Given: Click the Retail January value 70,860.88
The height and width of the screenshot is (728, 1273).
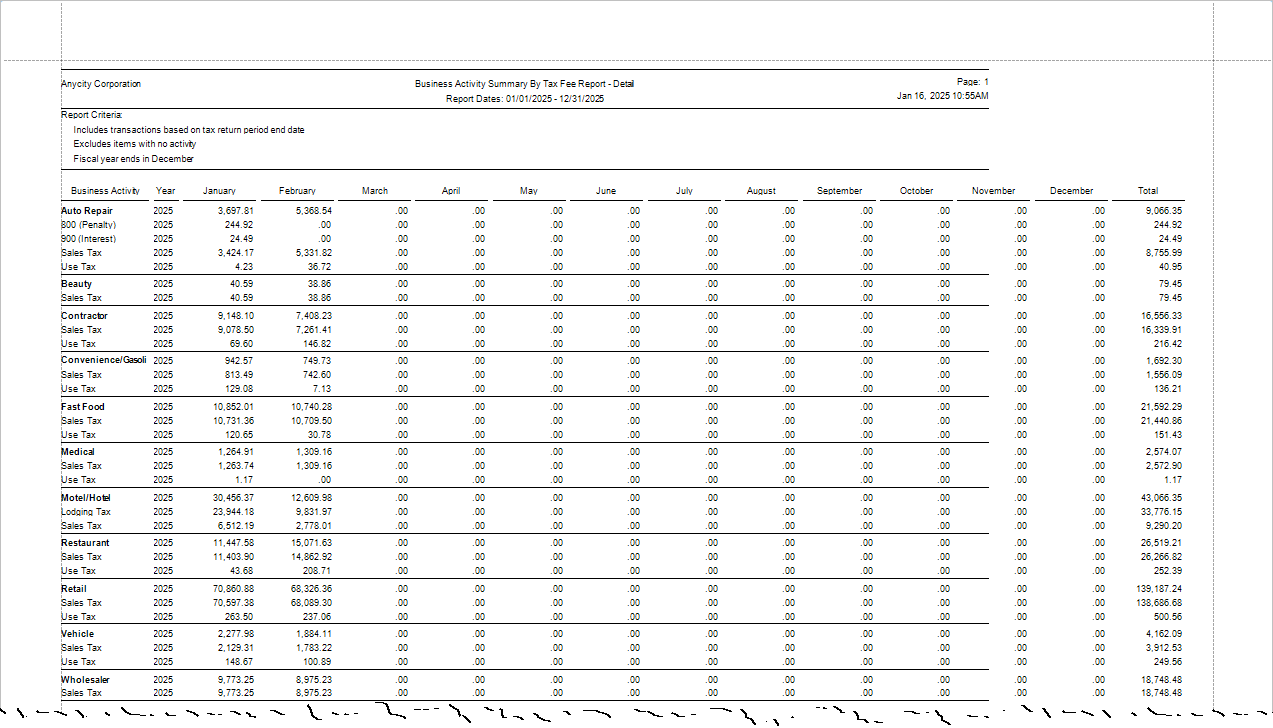Looking at the screenshot, I should coord(228,589).
